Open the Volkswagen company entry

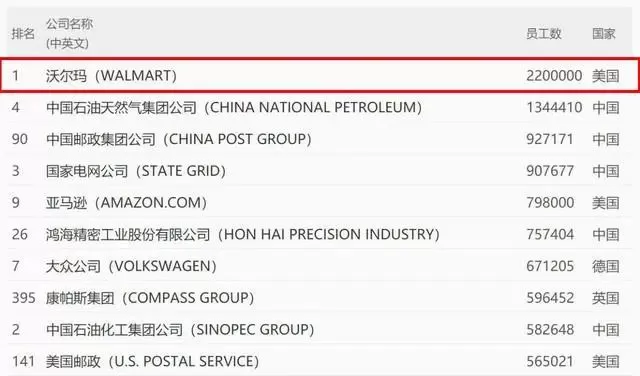coord(131,266)
